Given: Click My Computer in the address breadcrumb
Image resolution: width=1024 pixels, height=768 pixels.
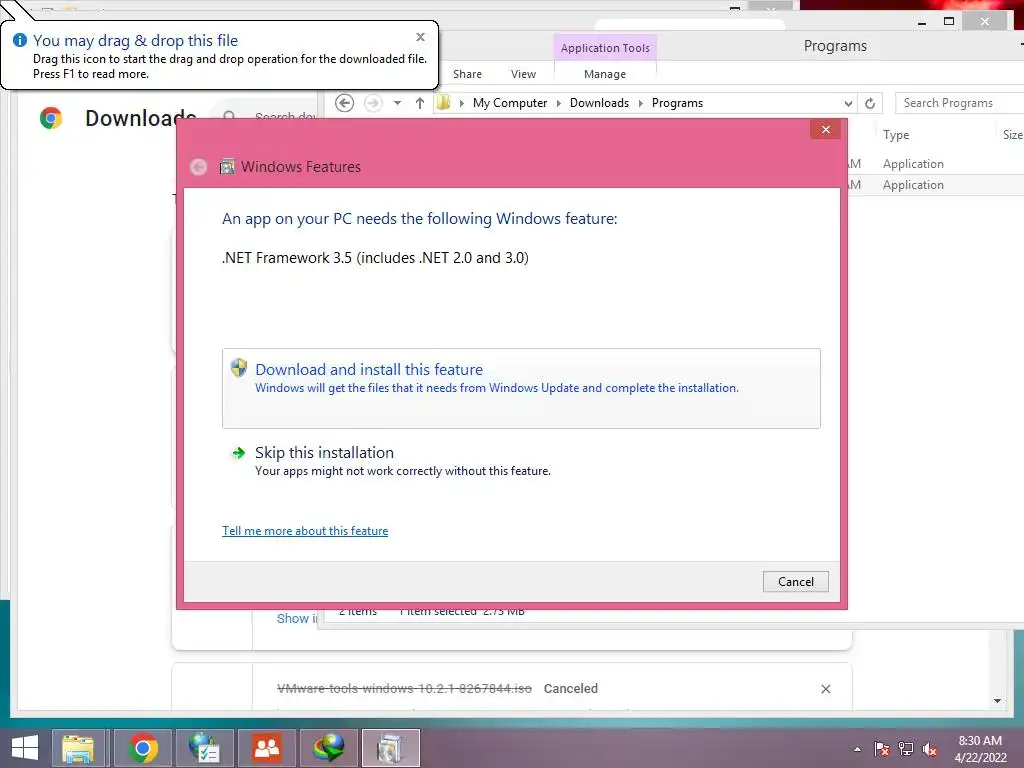Looking at the screenshot, I should coord(510,103).
